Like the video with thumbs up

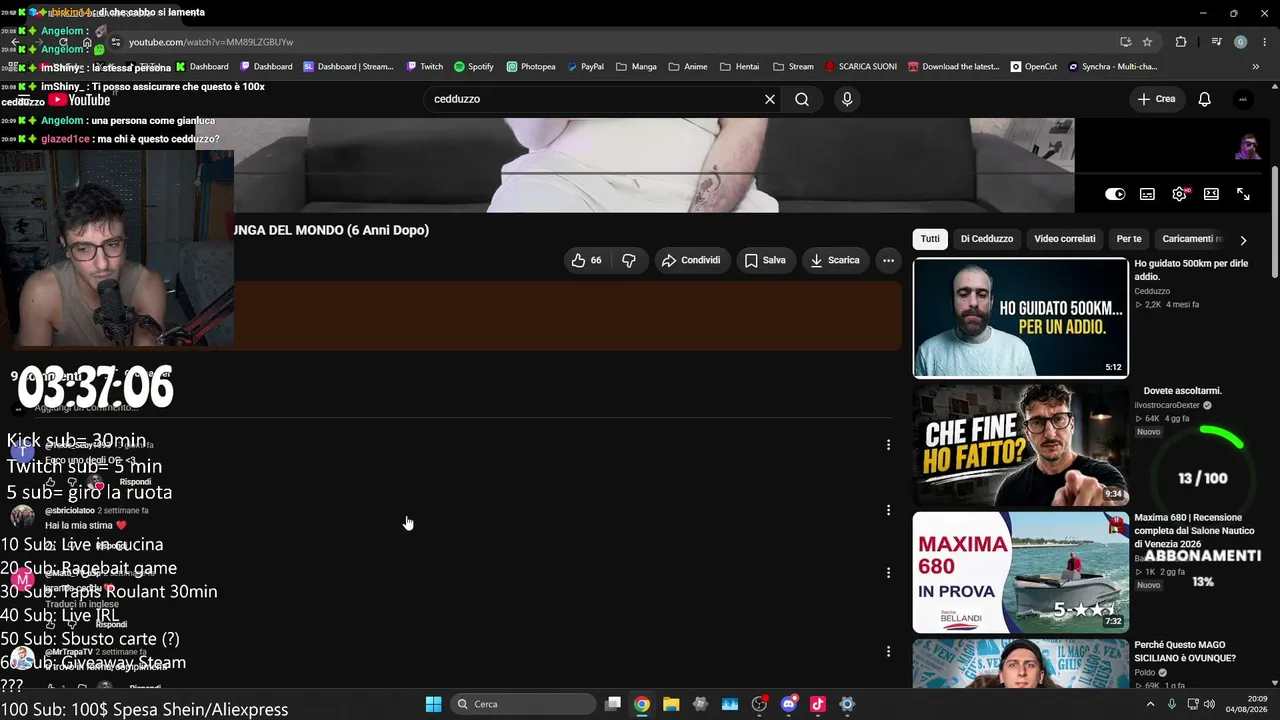pos(586,260)
